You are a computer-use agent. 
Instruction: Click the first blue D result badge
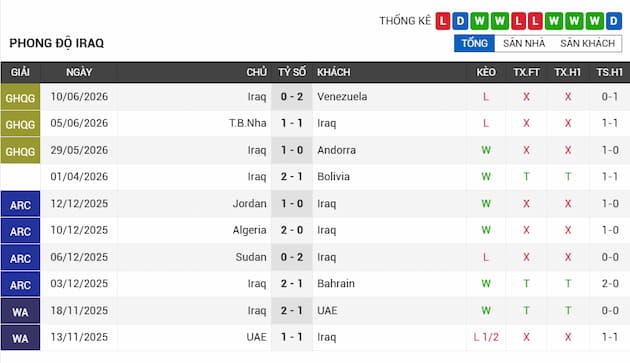pos(460,21)
